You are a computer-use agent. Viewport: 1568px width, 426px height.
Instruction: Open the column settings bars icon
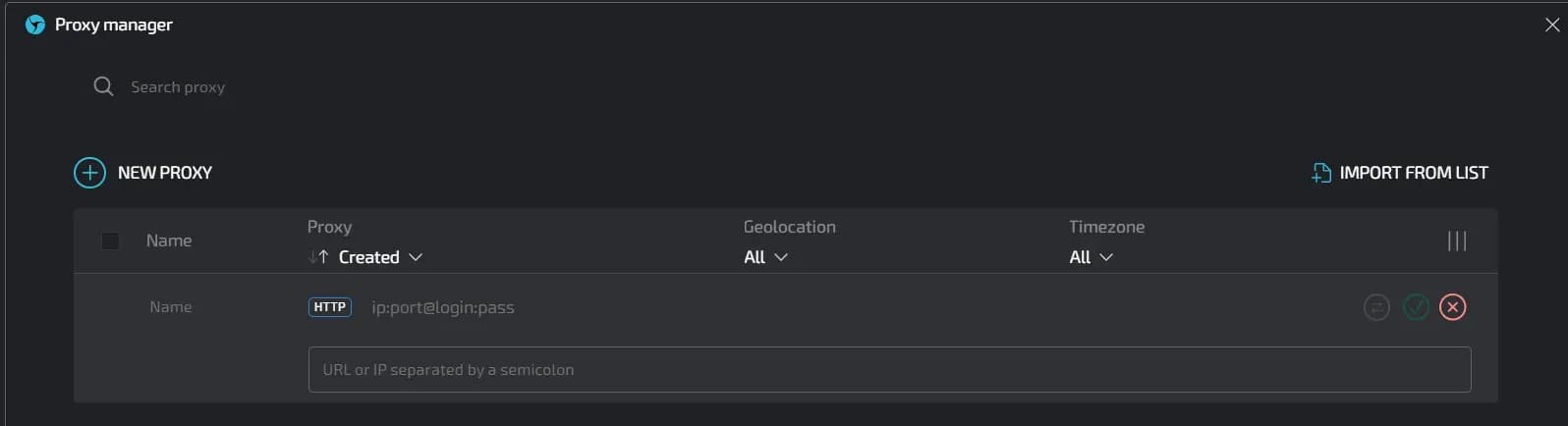pos(1456,240)
